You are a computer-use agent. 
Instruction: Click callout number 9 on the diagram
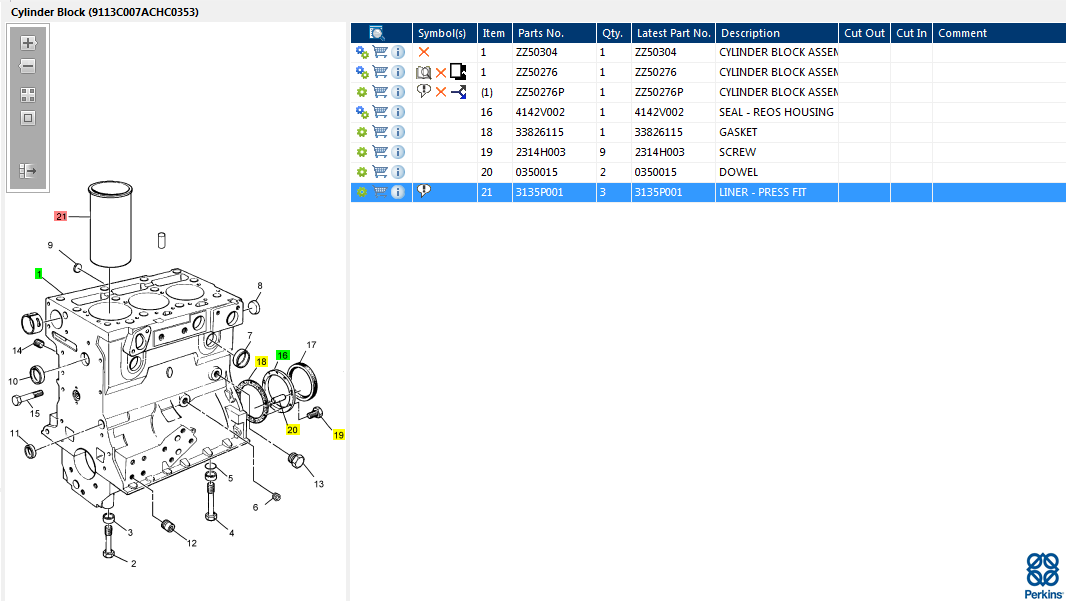pyautogui.click(x=50, y=245)
